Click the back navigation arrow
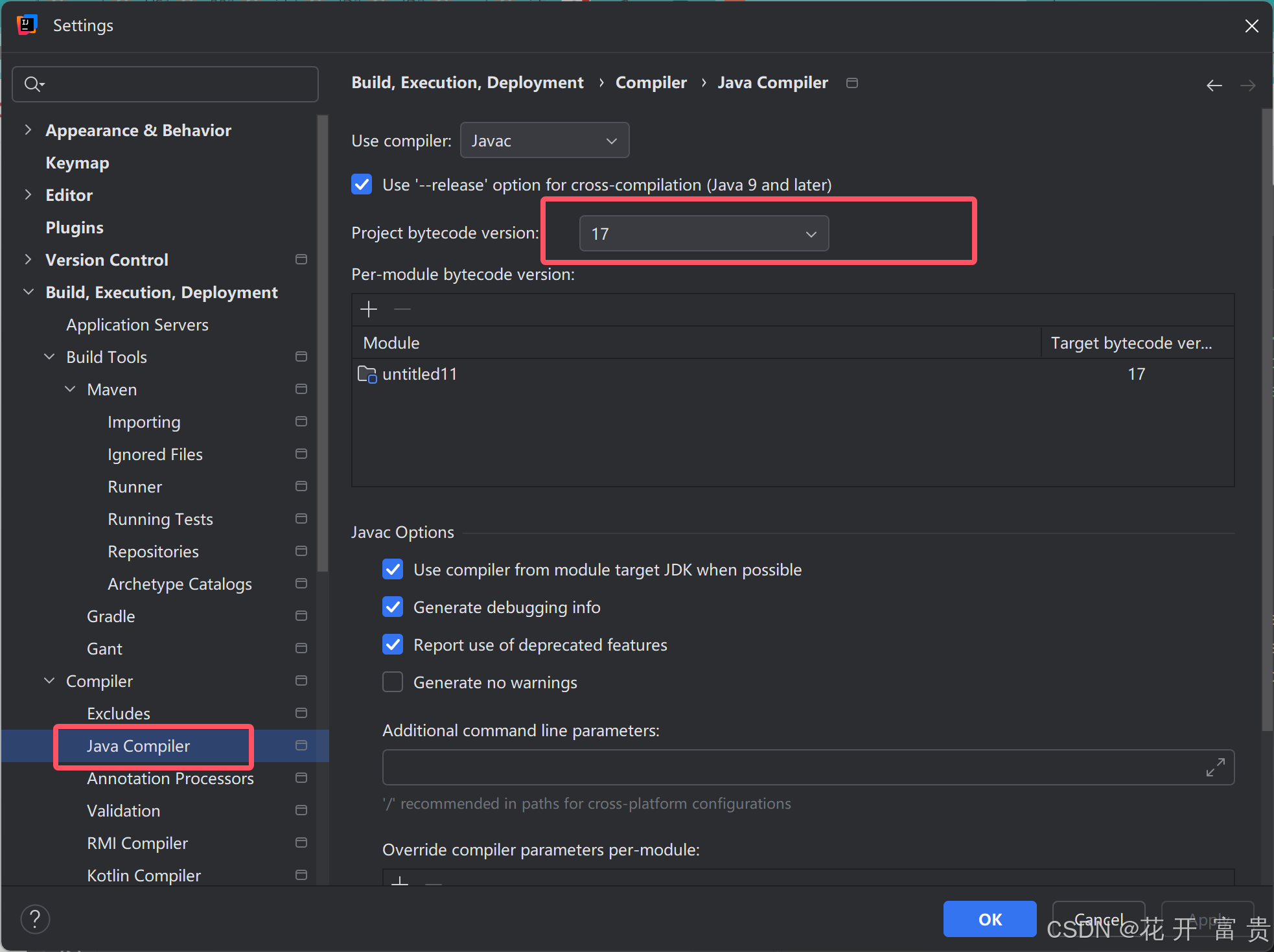This screenshot has height=952, width=1274. coord(1214,85)
